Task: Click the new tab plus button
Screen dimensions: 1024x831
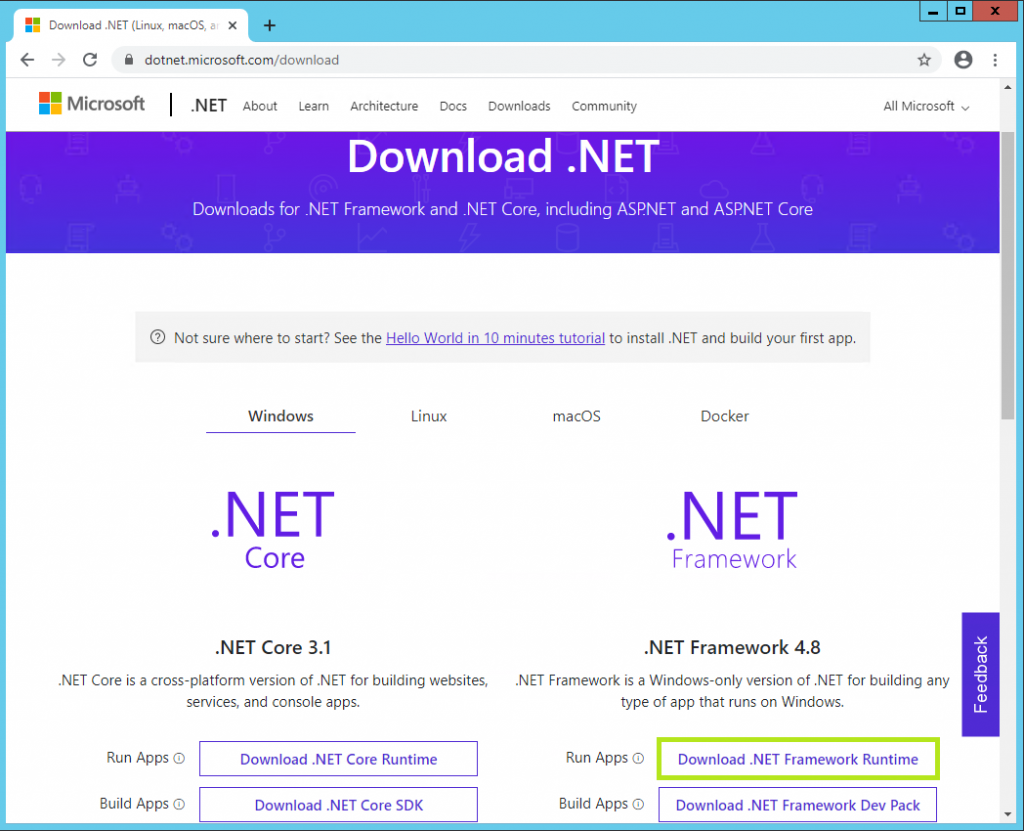Action: point(268,26)
